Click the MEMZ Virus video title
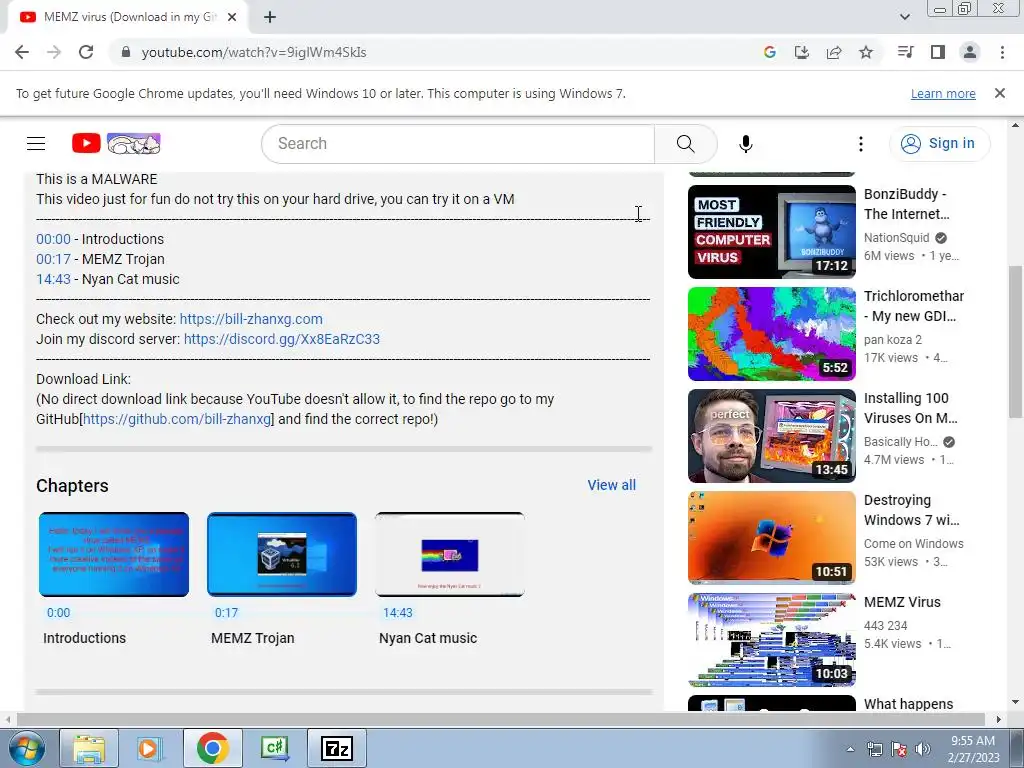Image resolution: width=1024 pixels, height=768 pixels. [x=902, y=602]
